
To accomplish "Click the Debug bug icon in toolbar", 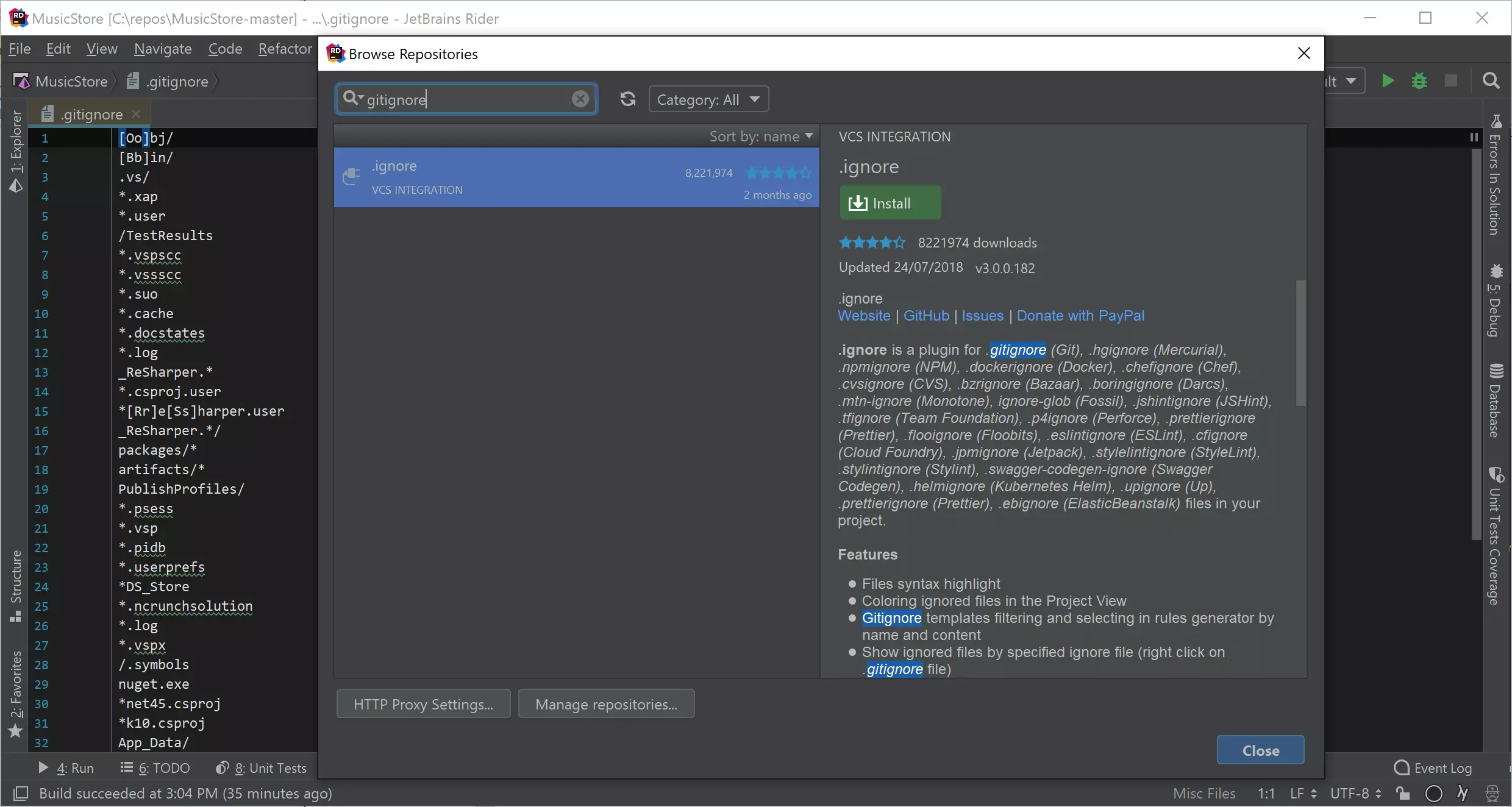I will point(1419,80).
